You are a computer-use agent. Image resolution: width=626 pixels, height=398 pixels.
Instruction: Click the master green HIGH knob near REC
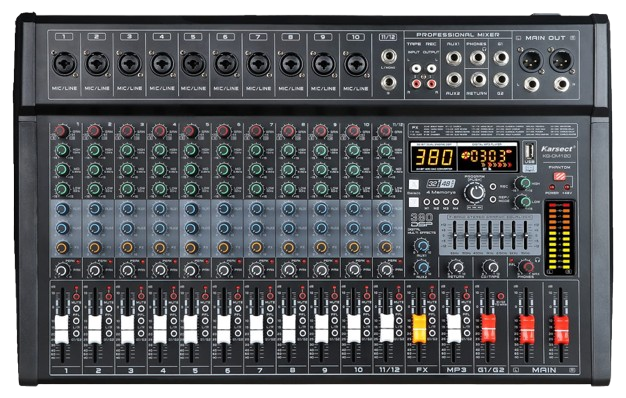coord(523,183)
